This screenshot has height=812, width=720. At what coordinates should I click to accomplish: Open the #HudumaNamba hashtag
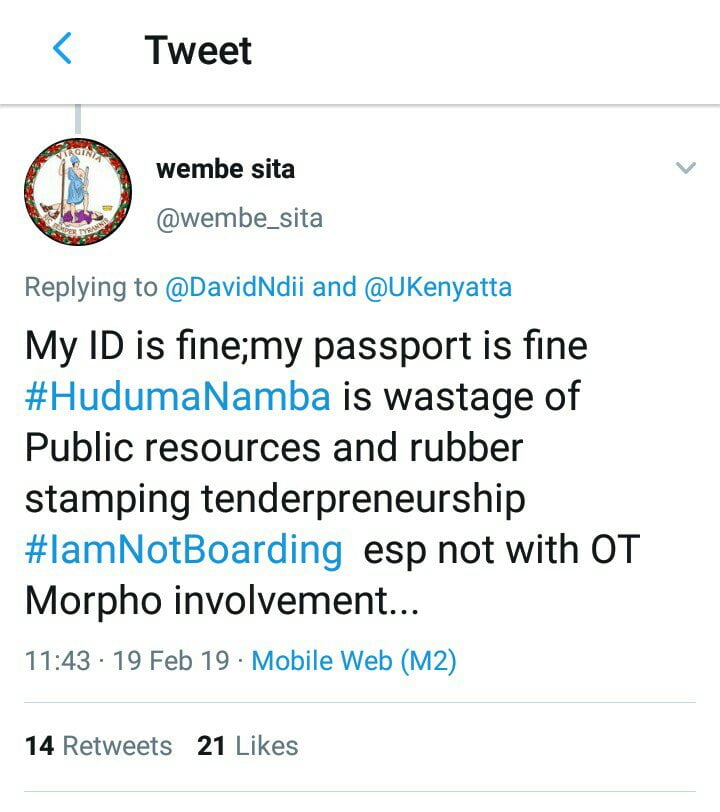(x=177, y=397)
